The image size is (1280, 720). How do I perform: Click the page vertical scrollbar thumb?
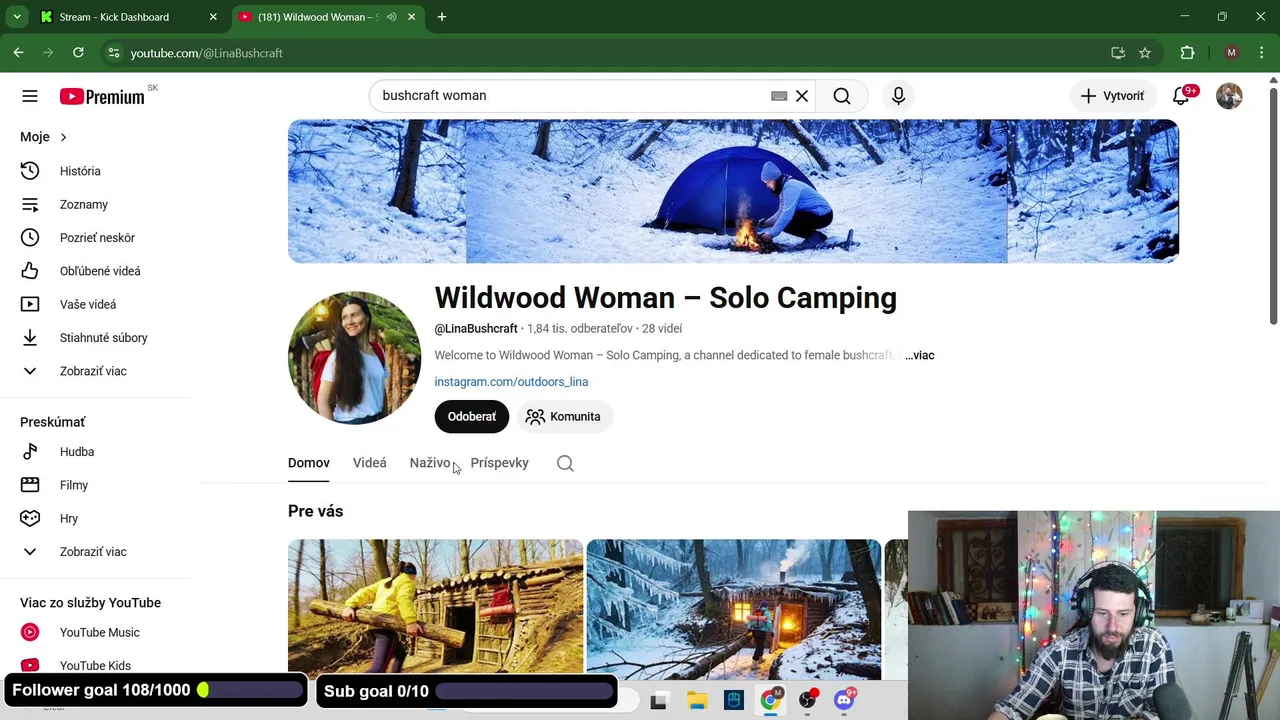(x=1273, y=206)
